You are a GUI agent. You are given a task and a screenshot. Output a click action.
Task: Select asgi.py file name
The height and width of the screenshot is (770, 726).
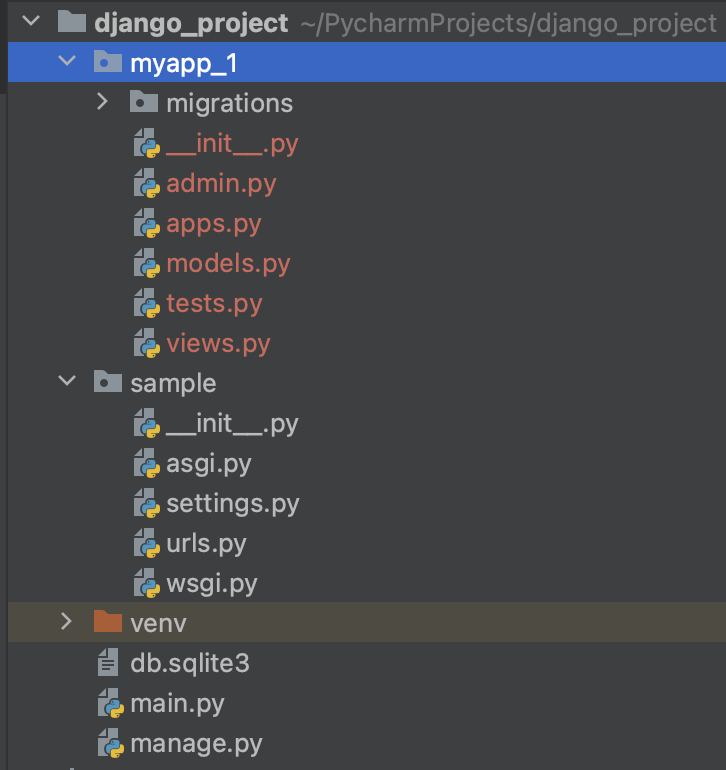tap(209, 465)
